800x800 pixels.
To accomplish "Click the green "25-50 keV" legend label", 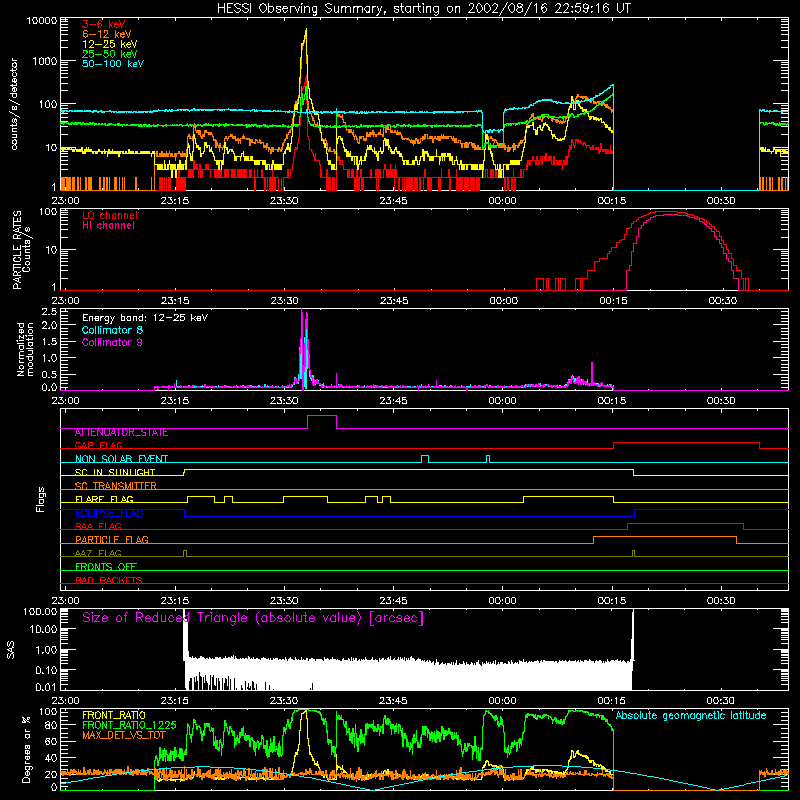I will click(110, 54).
